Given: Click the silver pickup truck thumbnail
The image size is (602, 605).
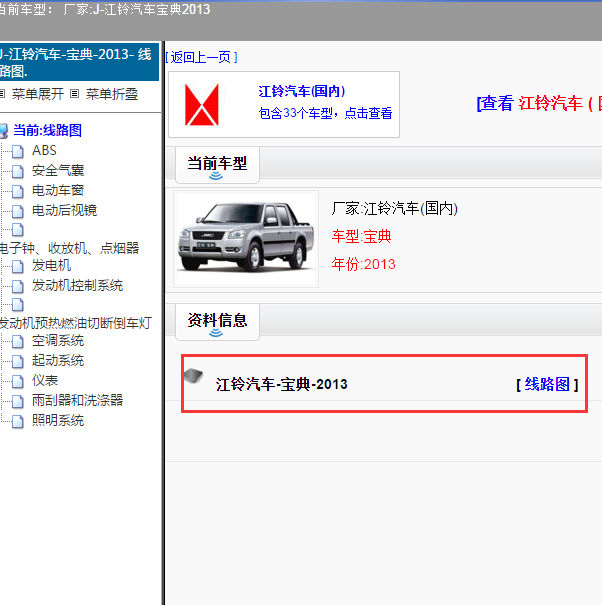Looking at the screenshot, I should [246, 239].
